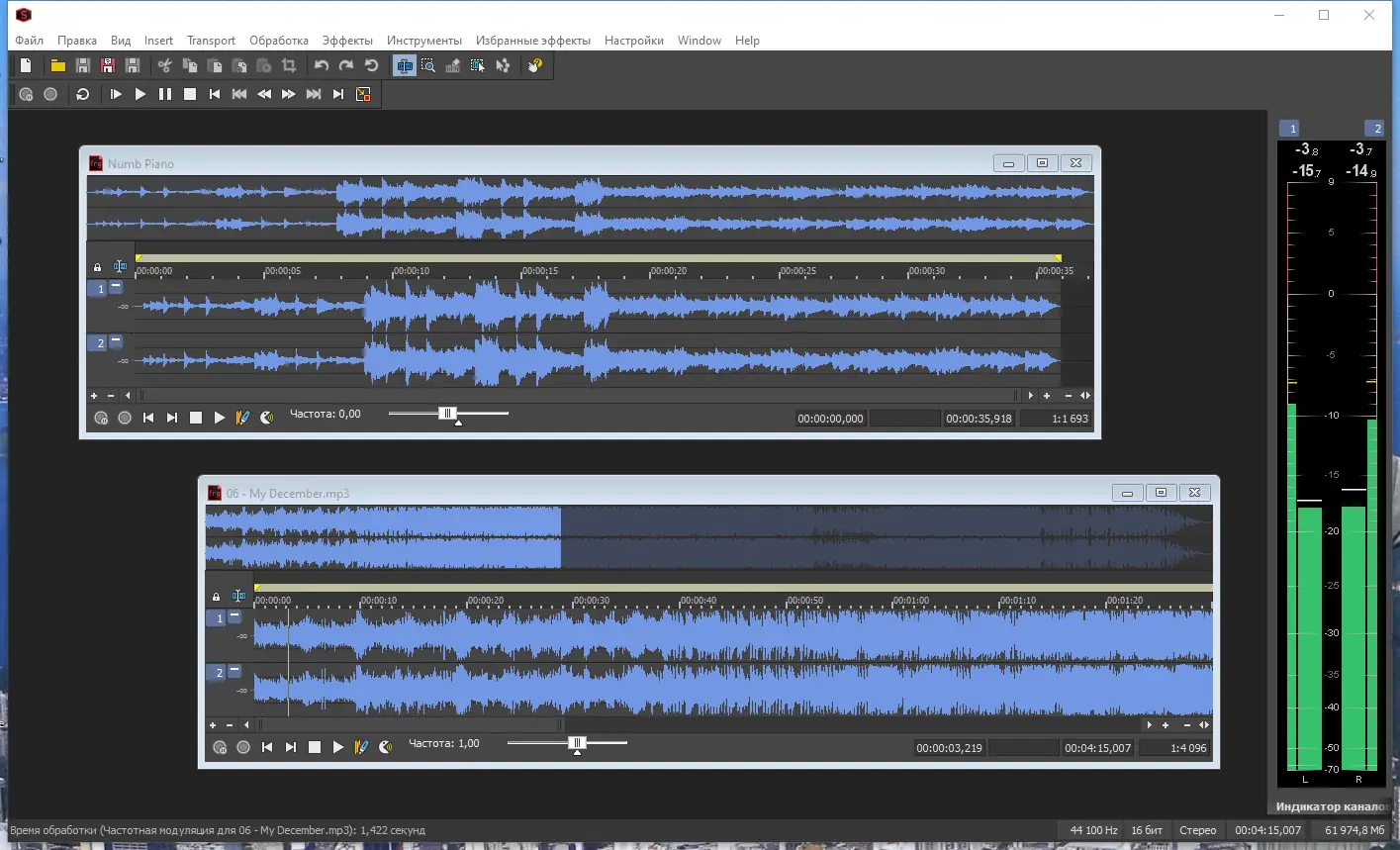
Task: Open the Инструменты menu
Action: (423, 41)
